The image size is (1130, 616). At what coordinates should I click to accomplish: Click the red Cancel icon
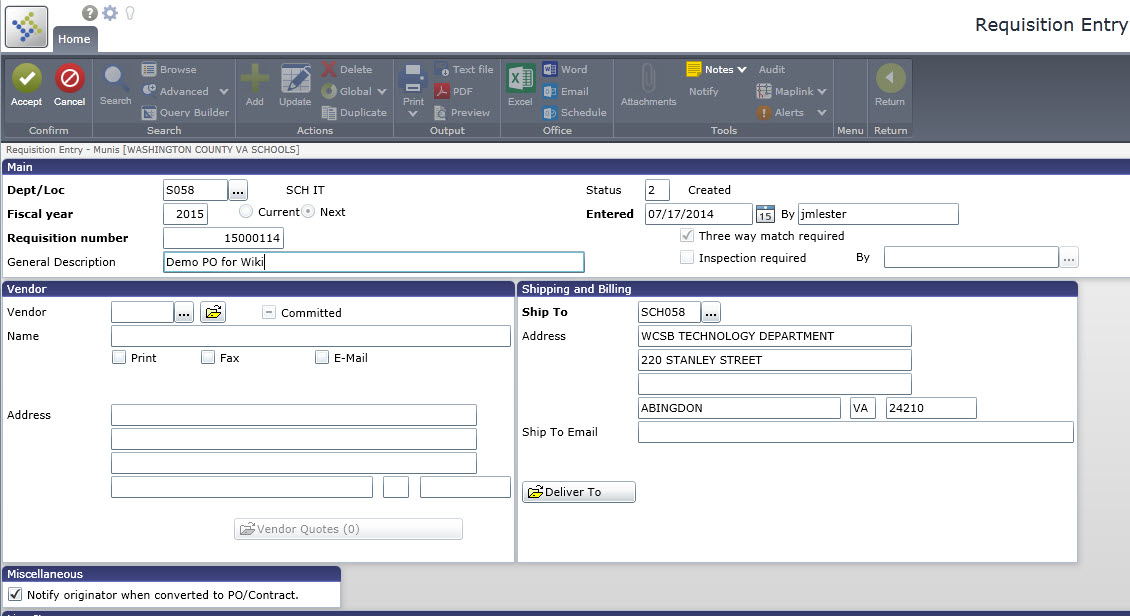point(70,78)
